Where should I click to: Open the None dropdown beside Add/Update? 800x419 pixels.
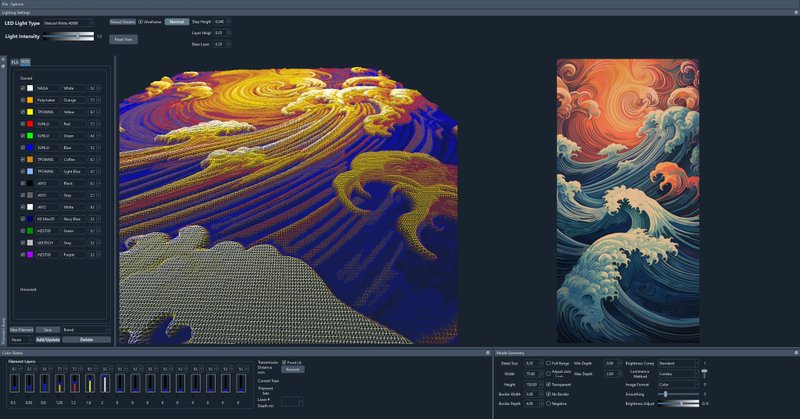coord(21,339)
